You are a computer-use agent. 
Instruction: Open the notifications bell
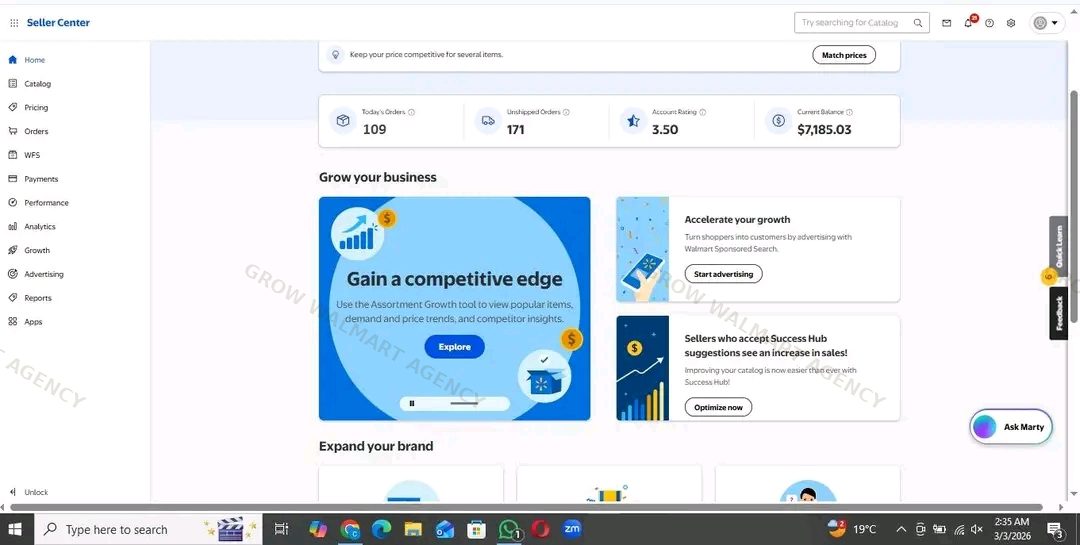point(968,23)
